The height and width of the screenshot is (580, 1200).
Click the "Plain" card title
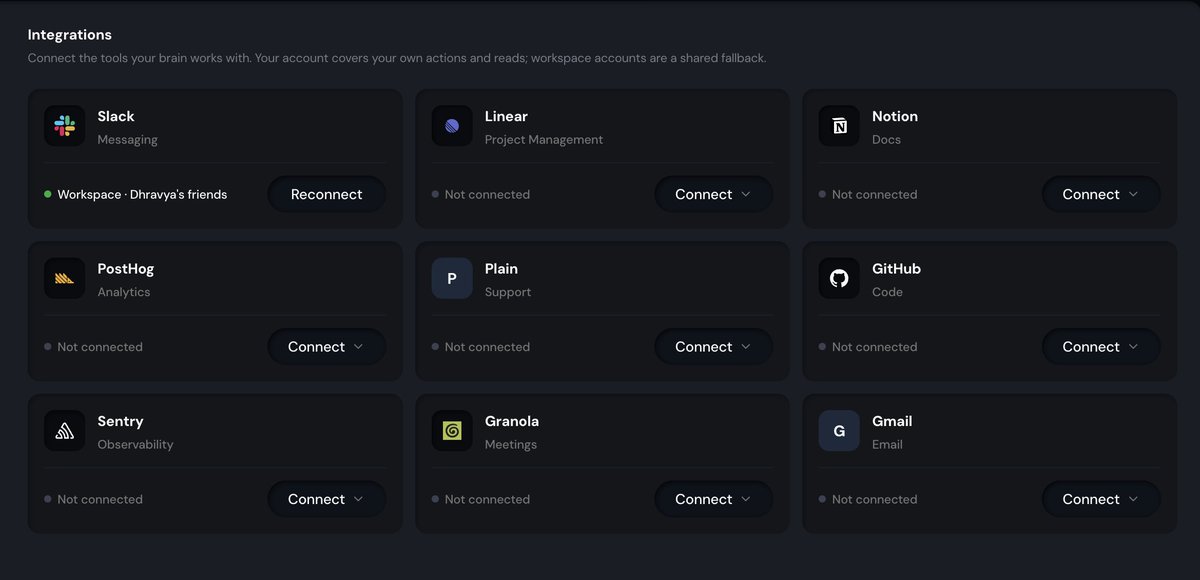point(501,269)
